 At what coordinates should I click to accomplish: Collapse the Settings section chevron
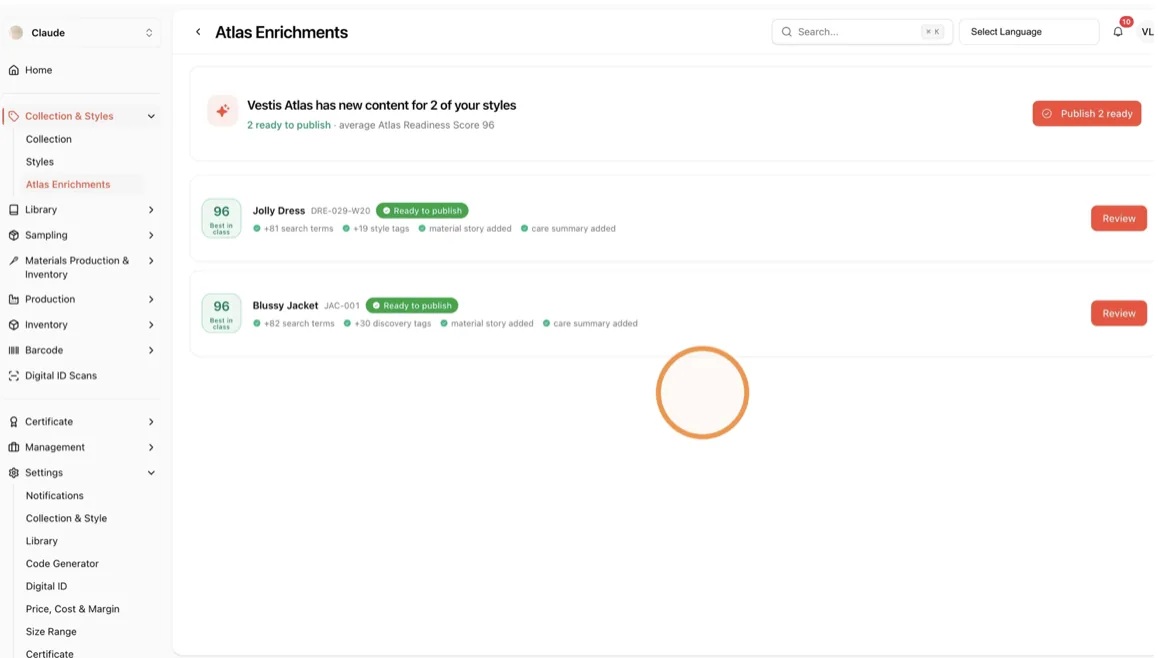[151, 473]
